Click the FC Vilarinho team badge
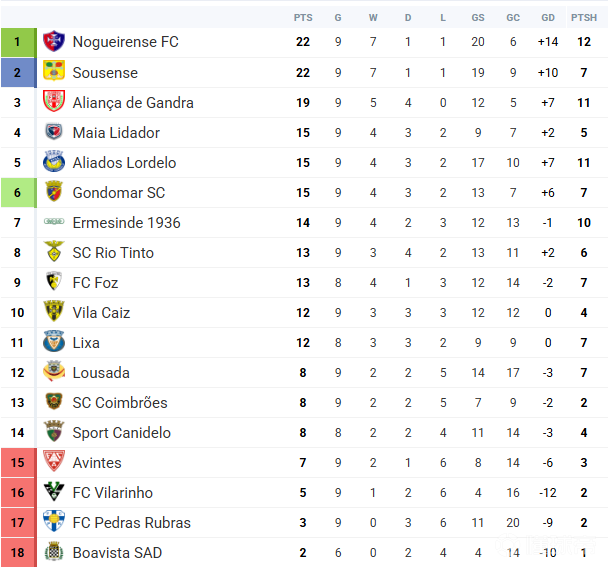 [x=54, y=492]
